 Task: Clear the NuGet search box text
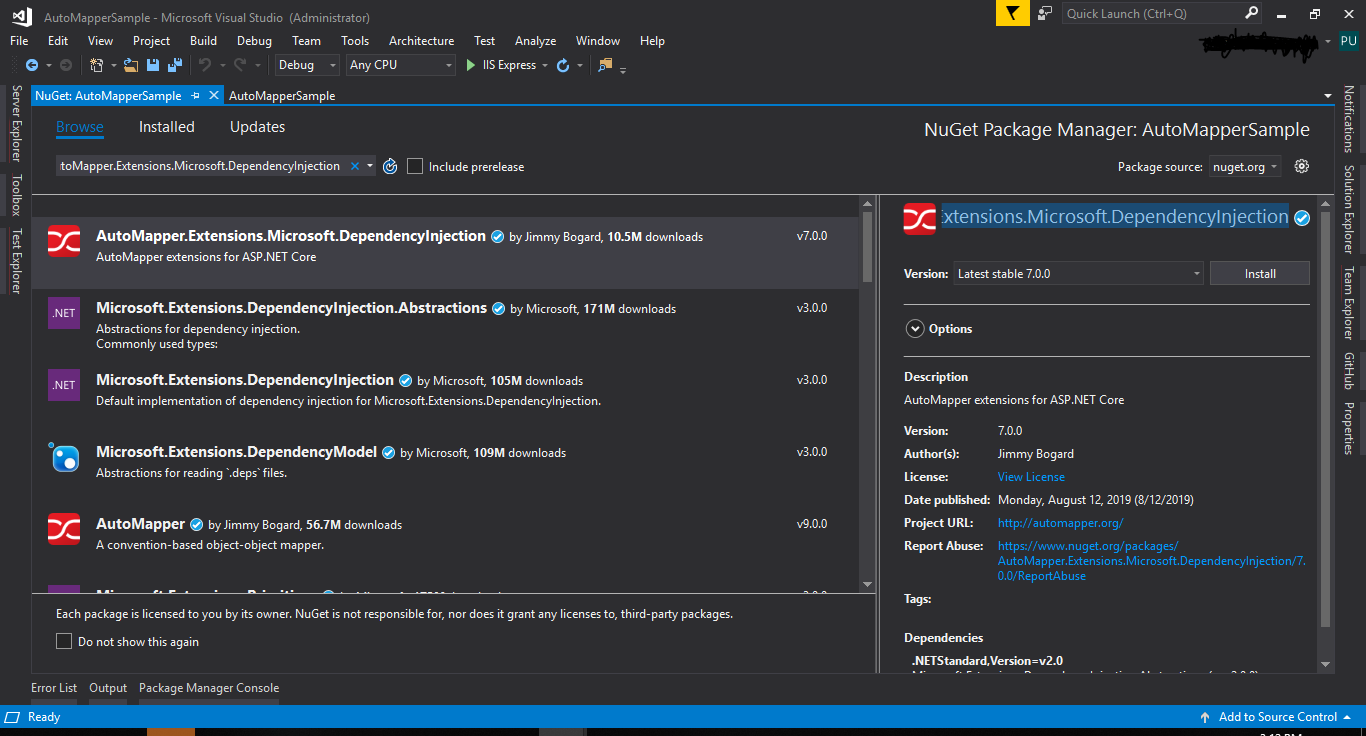(x=354, y=166)
